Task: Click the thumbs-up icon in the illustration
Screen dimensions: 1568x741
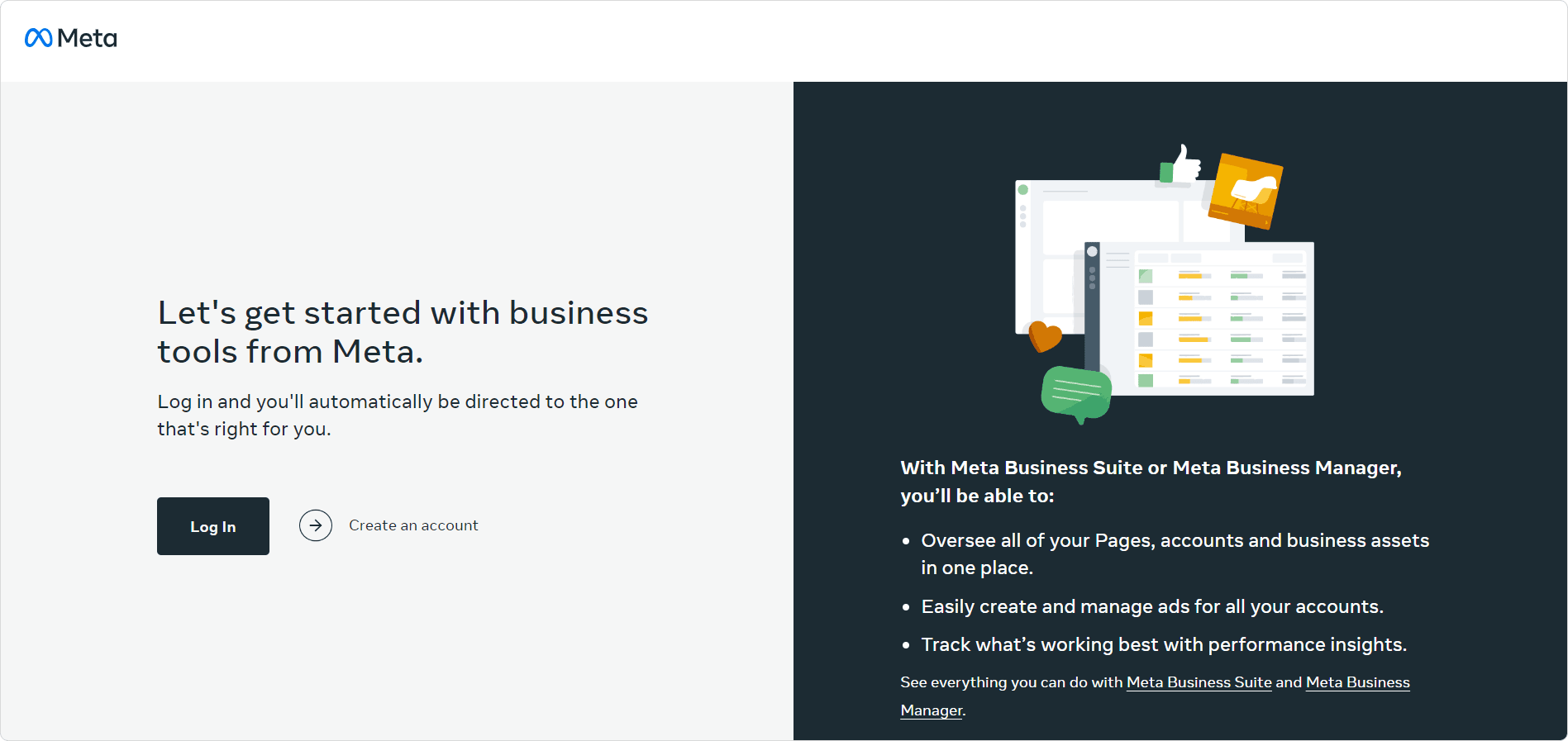Action: pos(1182,165)
